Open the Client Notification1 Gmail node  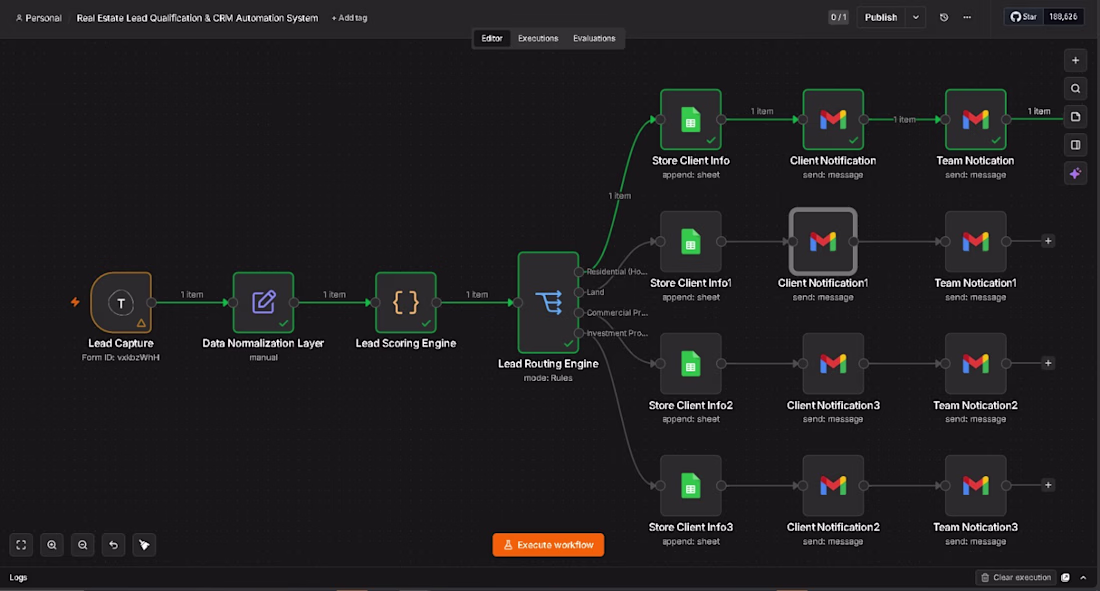(823, 241)
